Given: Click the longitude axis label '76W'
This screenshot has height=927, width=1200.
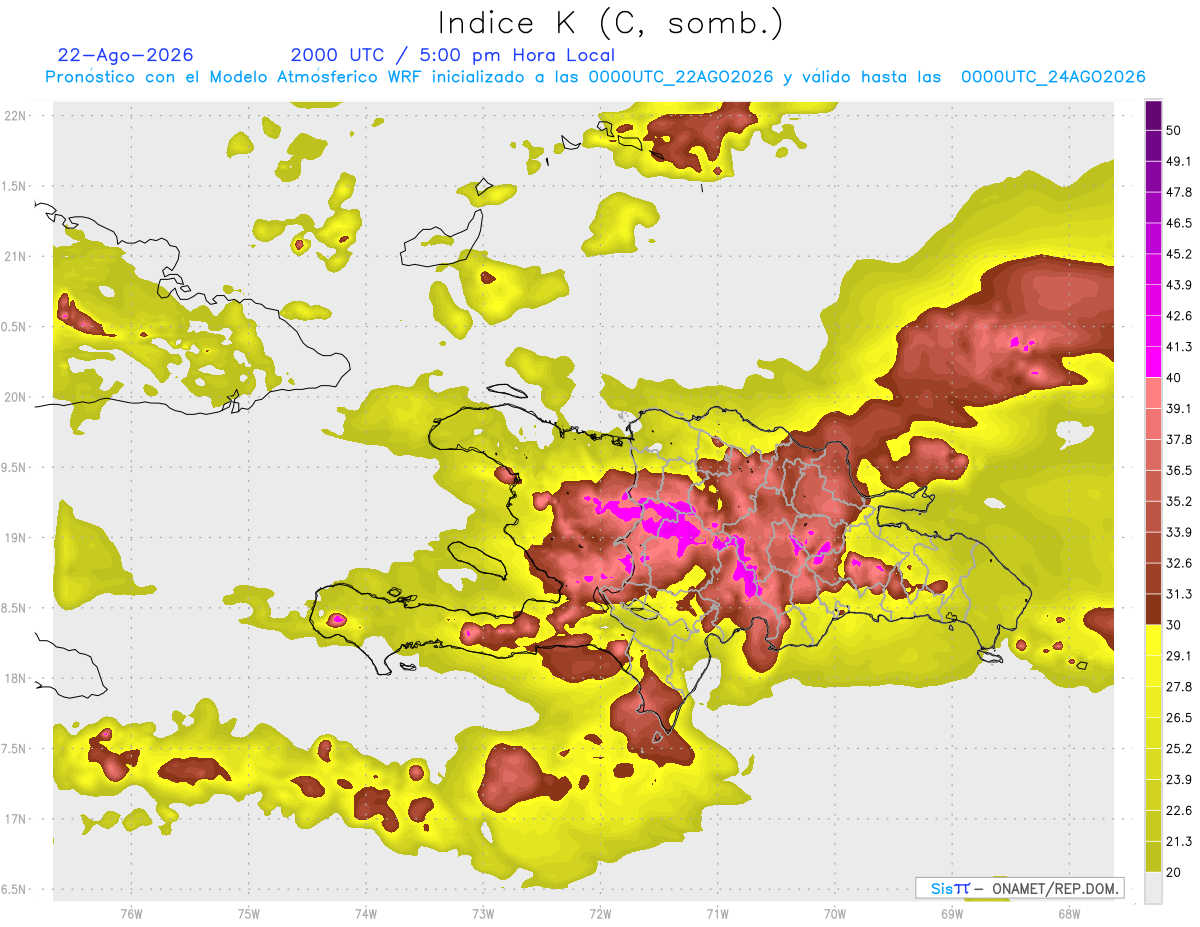Looking at the screenshot, I should pyautogui.click(x=131, y=914).
